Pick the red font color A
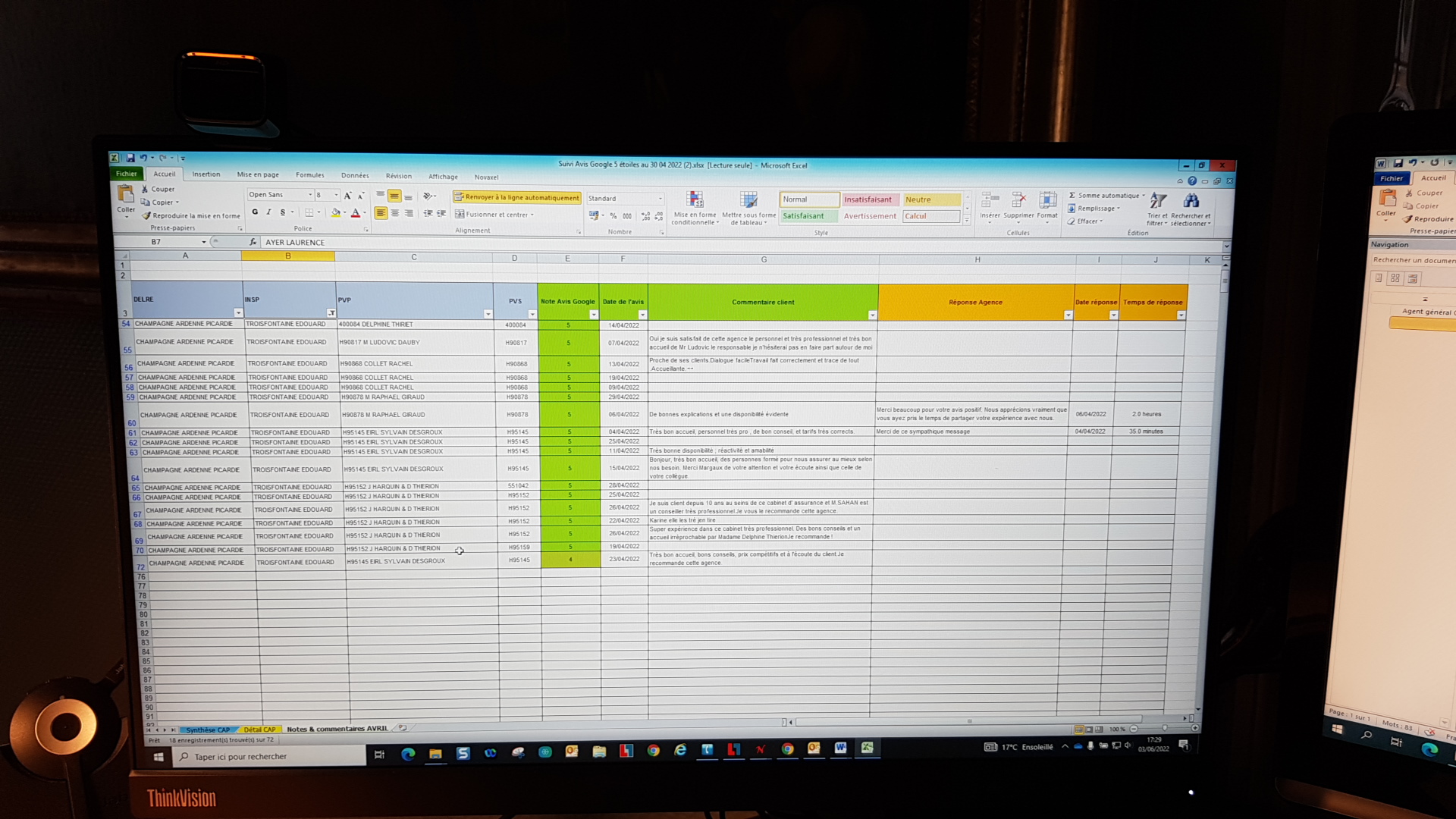The width and height of the screenshot is (1456, 819). coord(355,213)
